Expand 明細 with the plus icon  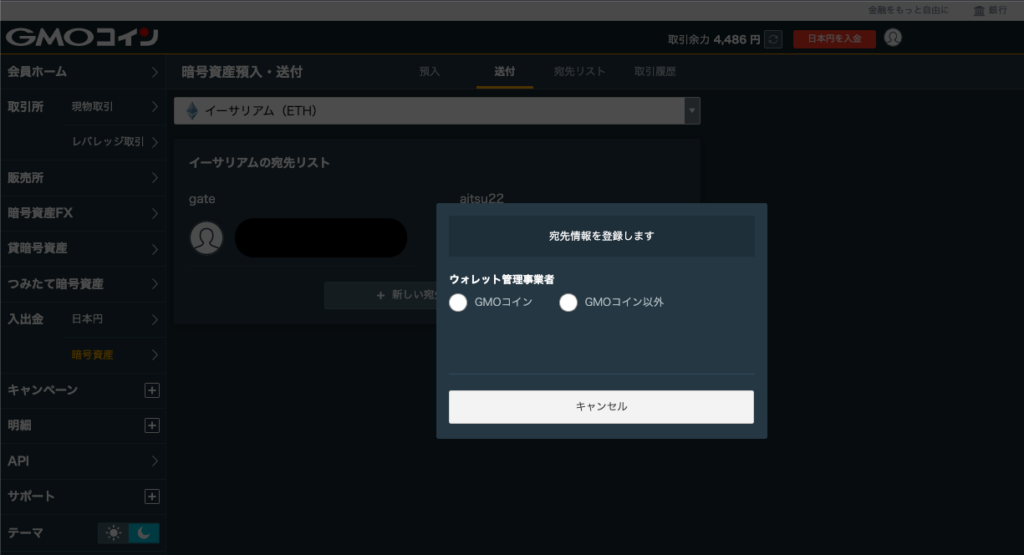coord(152,426)
